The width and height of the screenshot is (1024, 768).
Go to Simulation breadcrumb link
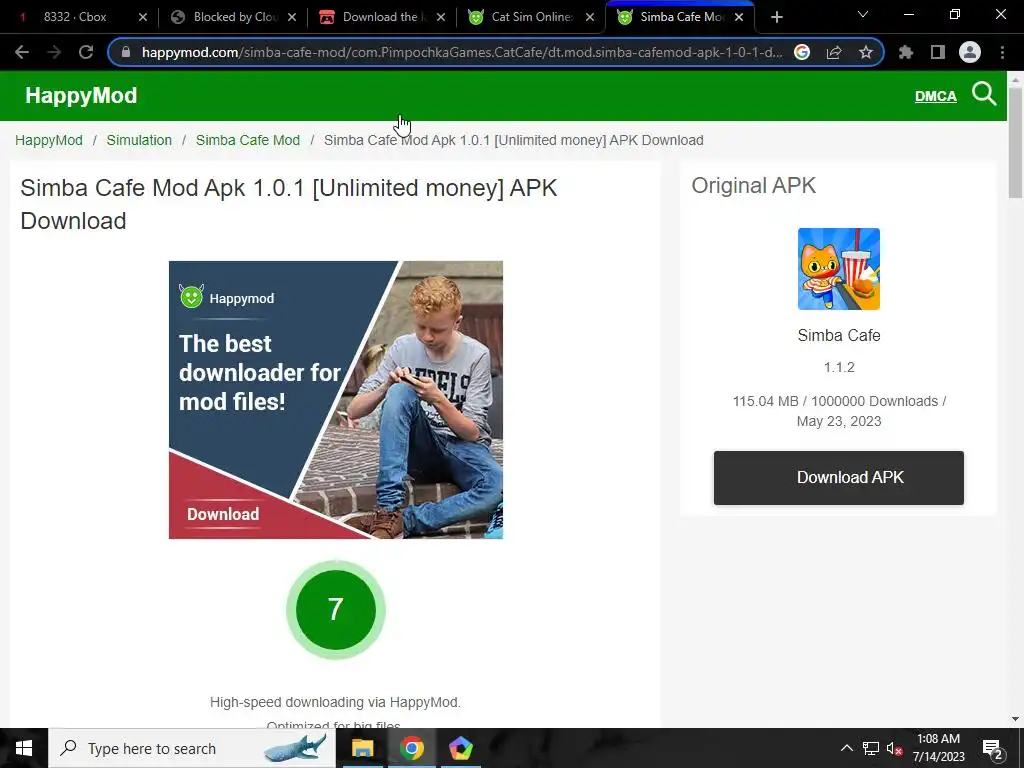click(x=139, y=140)
